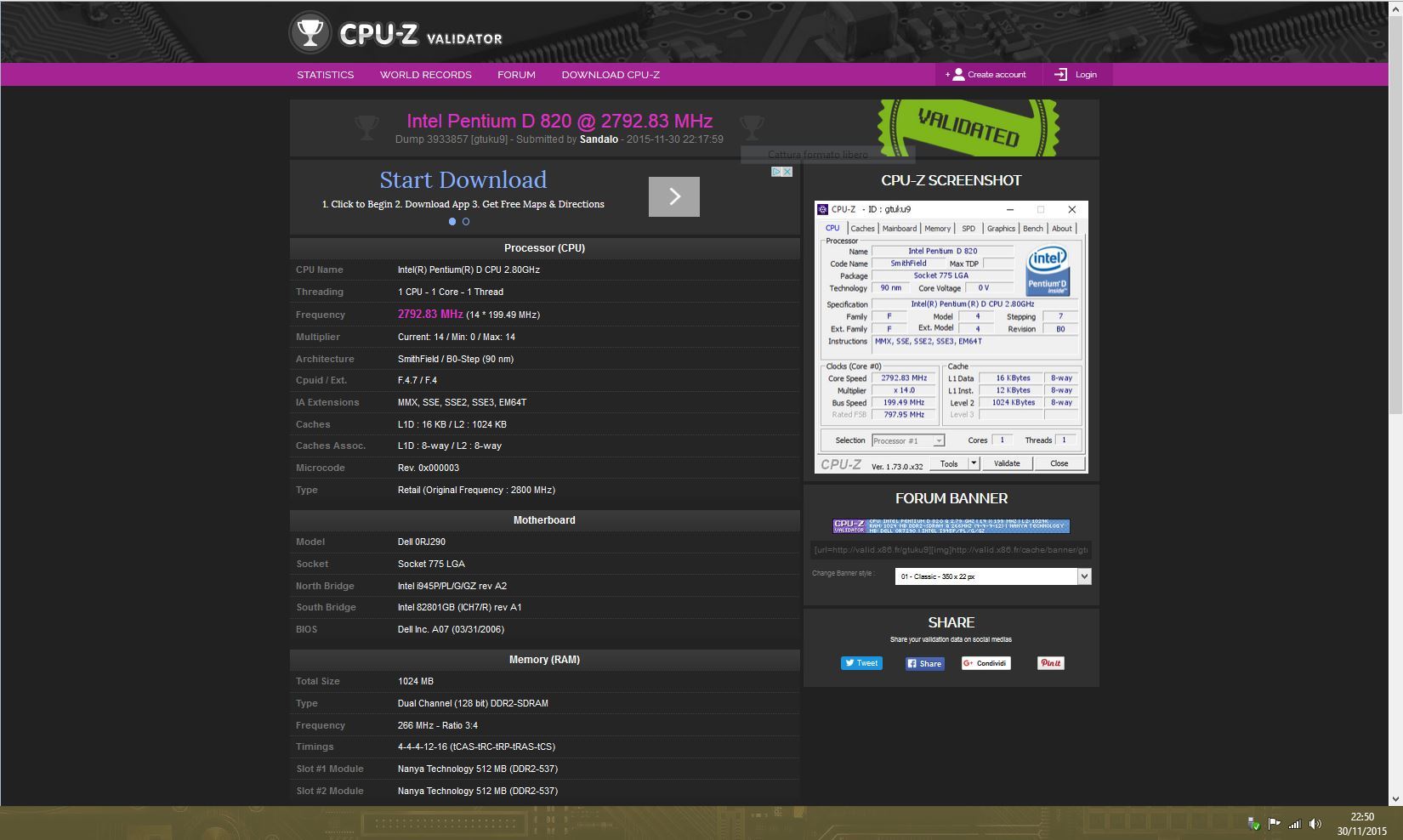Click the taskbar clock showing 22:50

coord(1361,823)
